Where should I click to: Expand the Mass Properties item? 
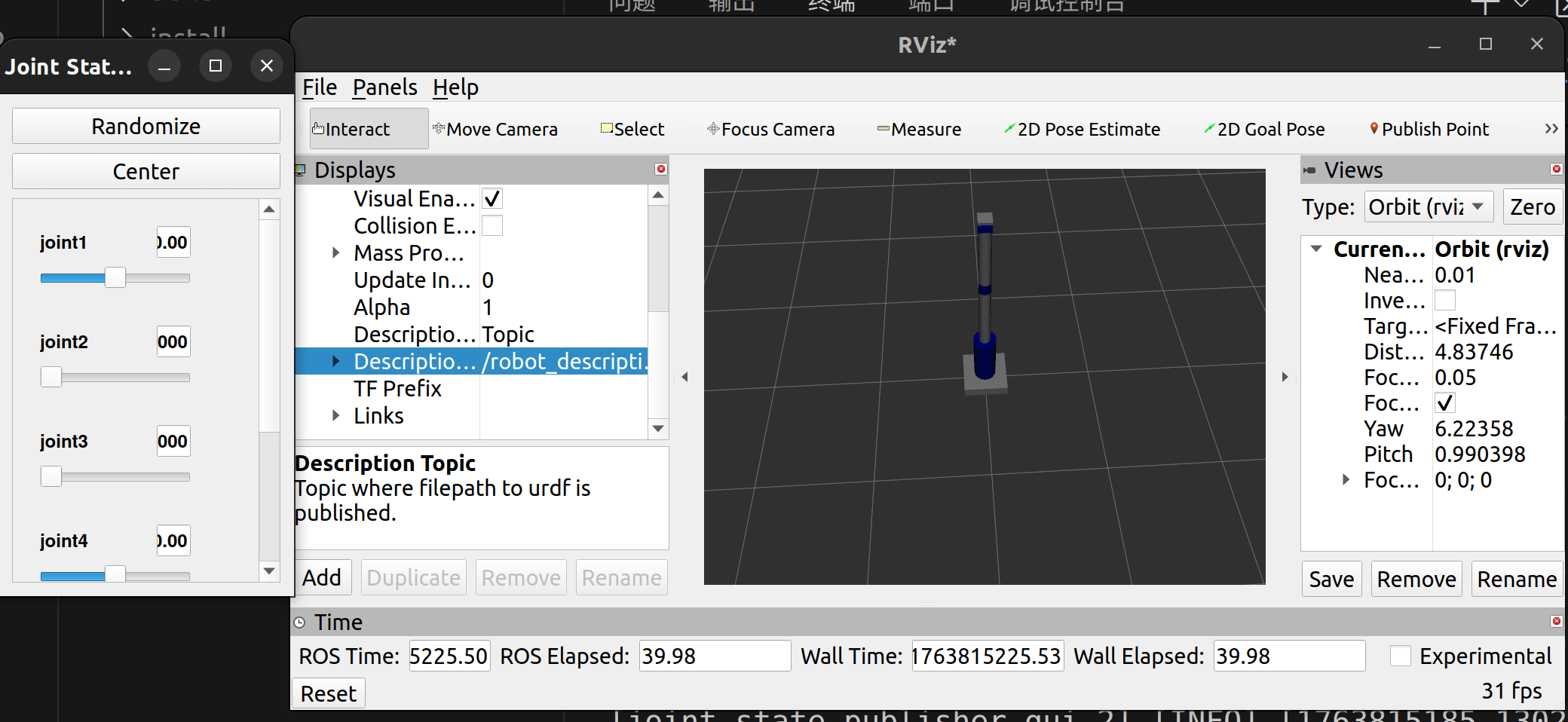(336, 253)
